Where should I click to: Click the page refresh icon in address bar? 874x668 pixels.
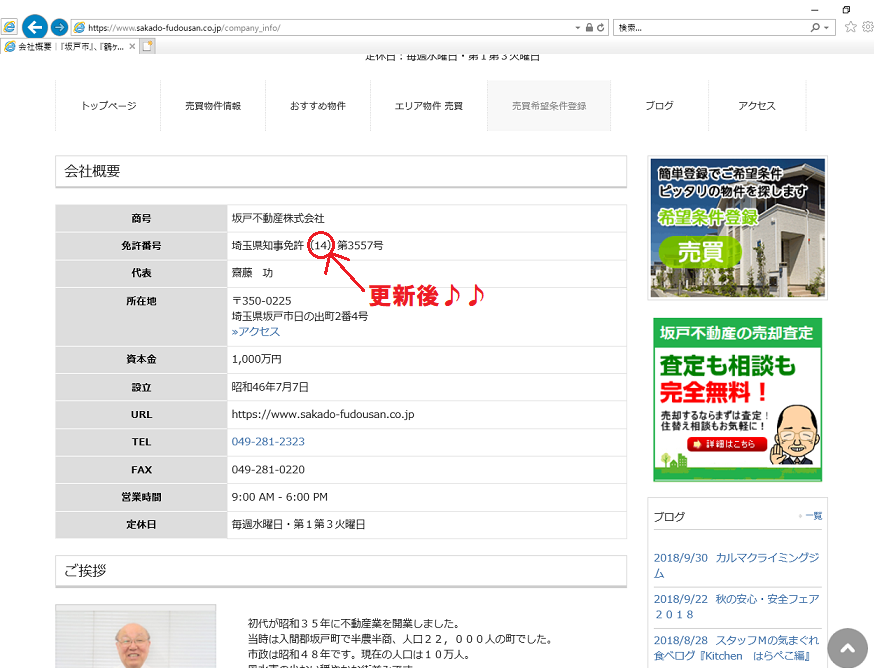[600, 27]
